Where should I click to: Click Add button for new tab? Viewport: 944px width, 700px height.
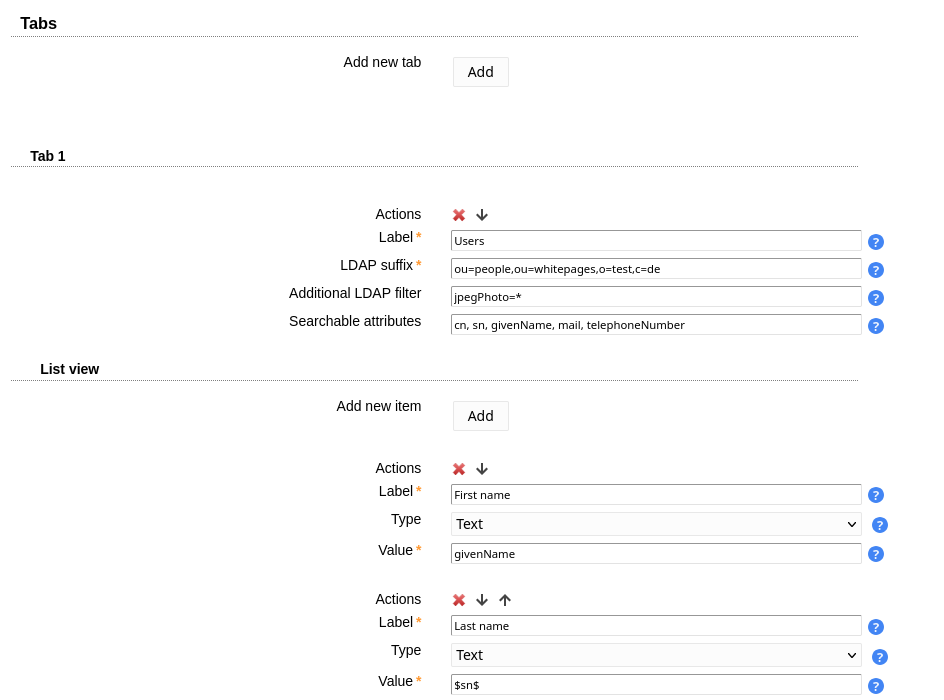pyautogui.click(x=481, y=72)
